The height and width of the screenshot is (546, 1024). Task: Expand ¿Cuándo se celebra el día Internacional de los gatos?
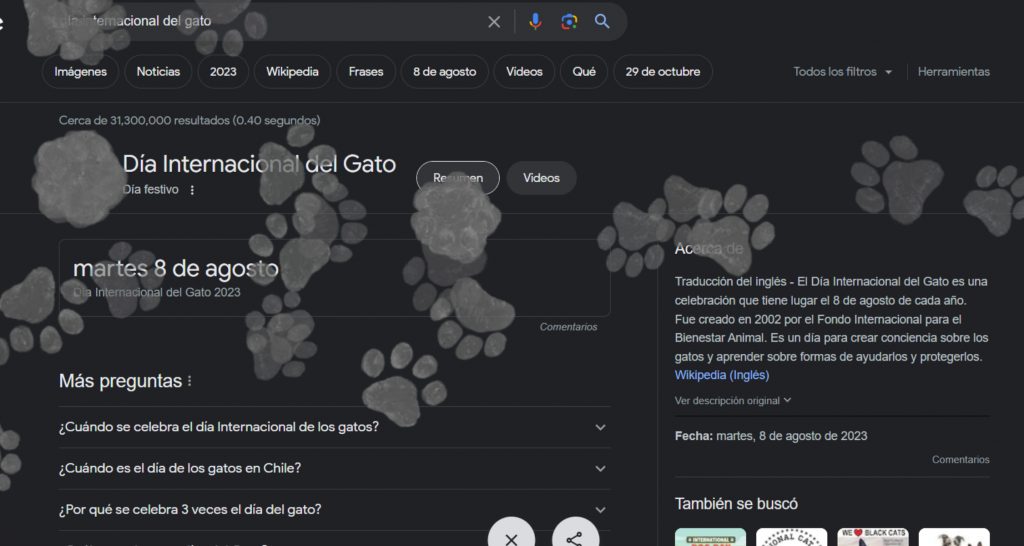pyautogui.click(x=334, y=427)
